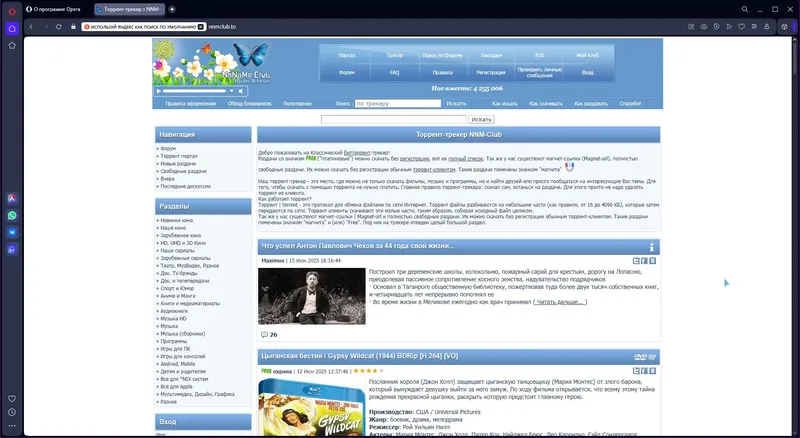Screen dimensions: 800x438
Task: Open the RSS menu item
Action: coord(539,55)
